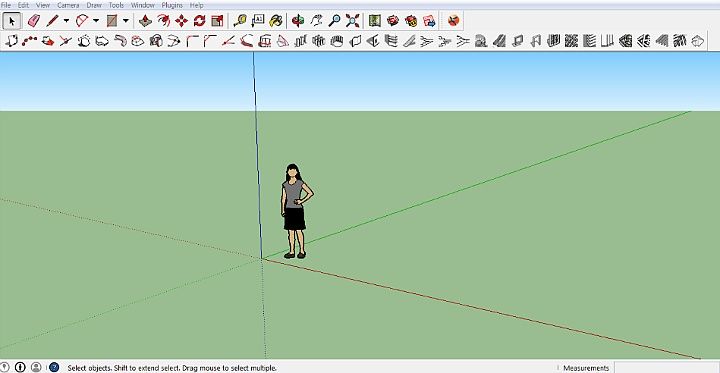Open the Plugins menu

pyautogui.click(x=172, y=6)
